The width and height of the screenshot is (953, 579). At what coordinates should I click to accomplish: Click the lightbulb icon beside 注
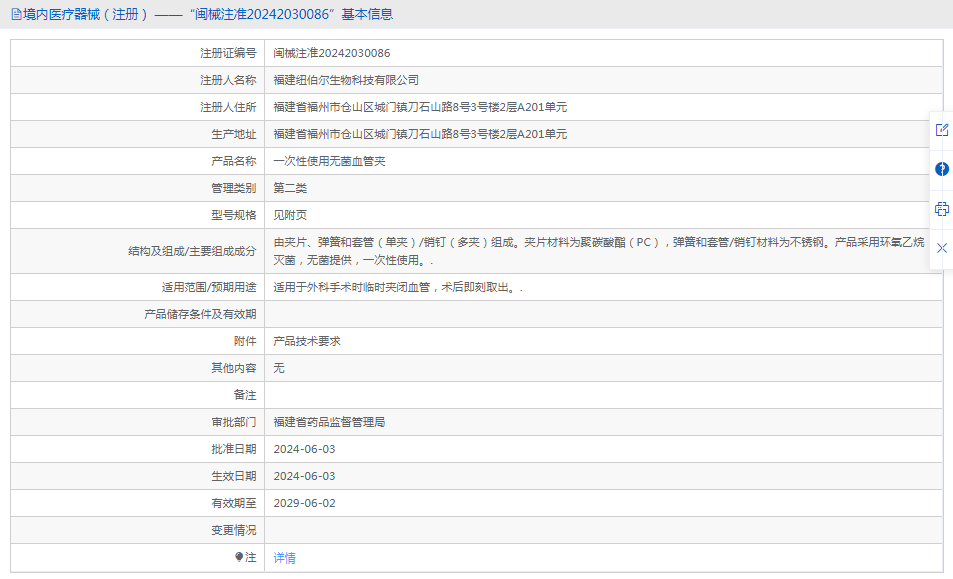[239, 557]
